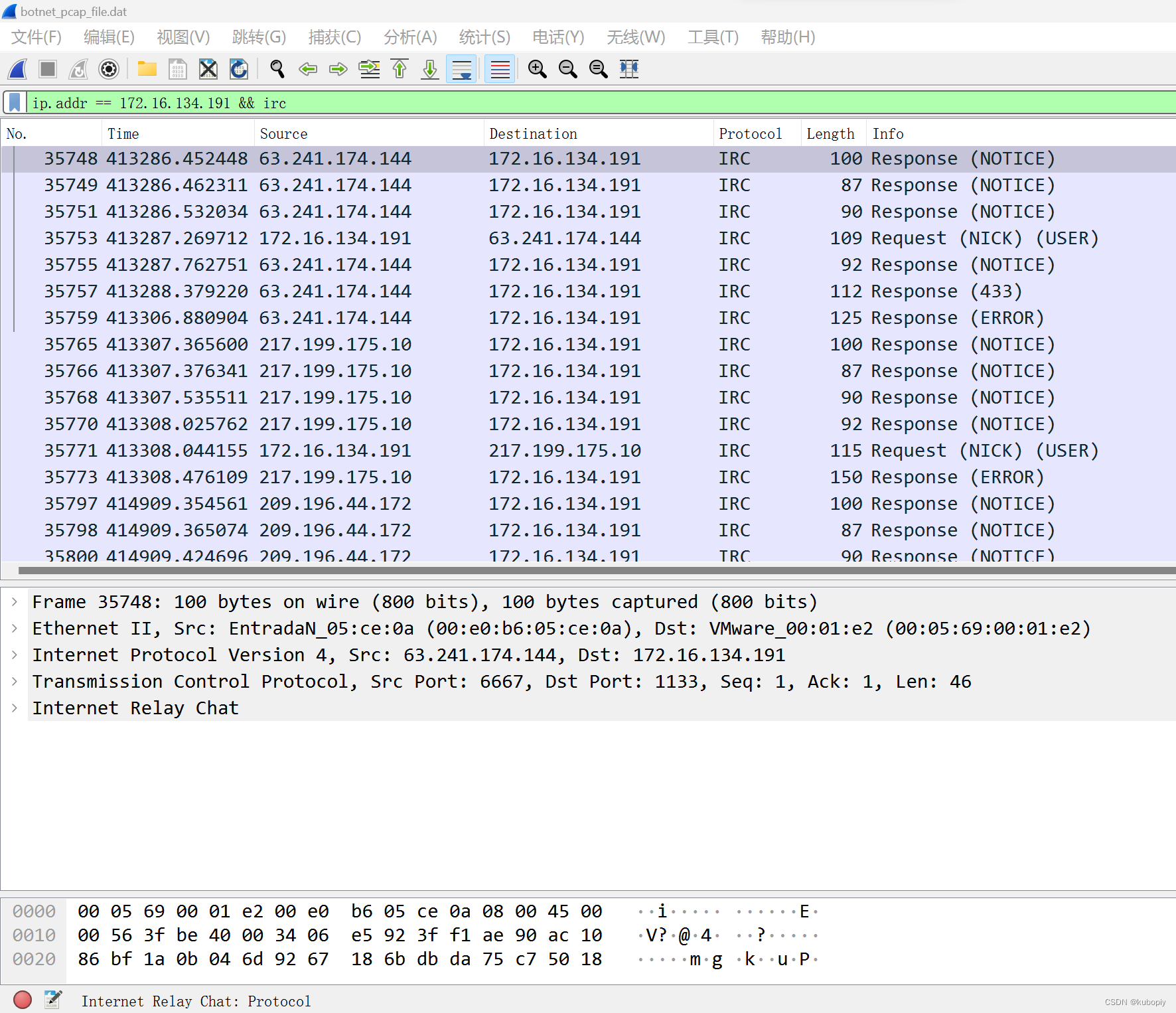Toggle auto-scroll during live capture
Screen dimensions: 1176x1013
pos(461,69)
